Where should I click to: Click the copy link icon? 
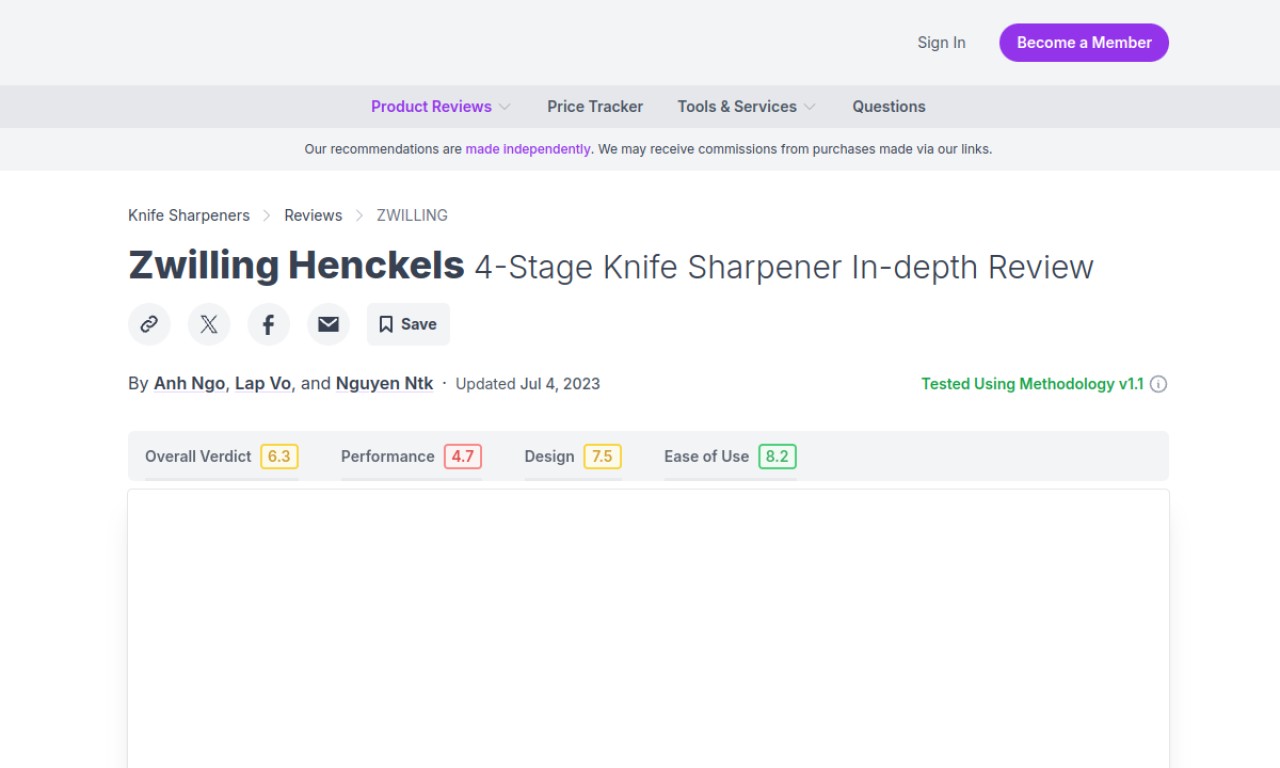point(149,324)
